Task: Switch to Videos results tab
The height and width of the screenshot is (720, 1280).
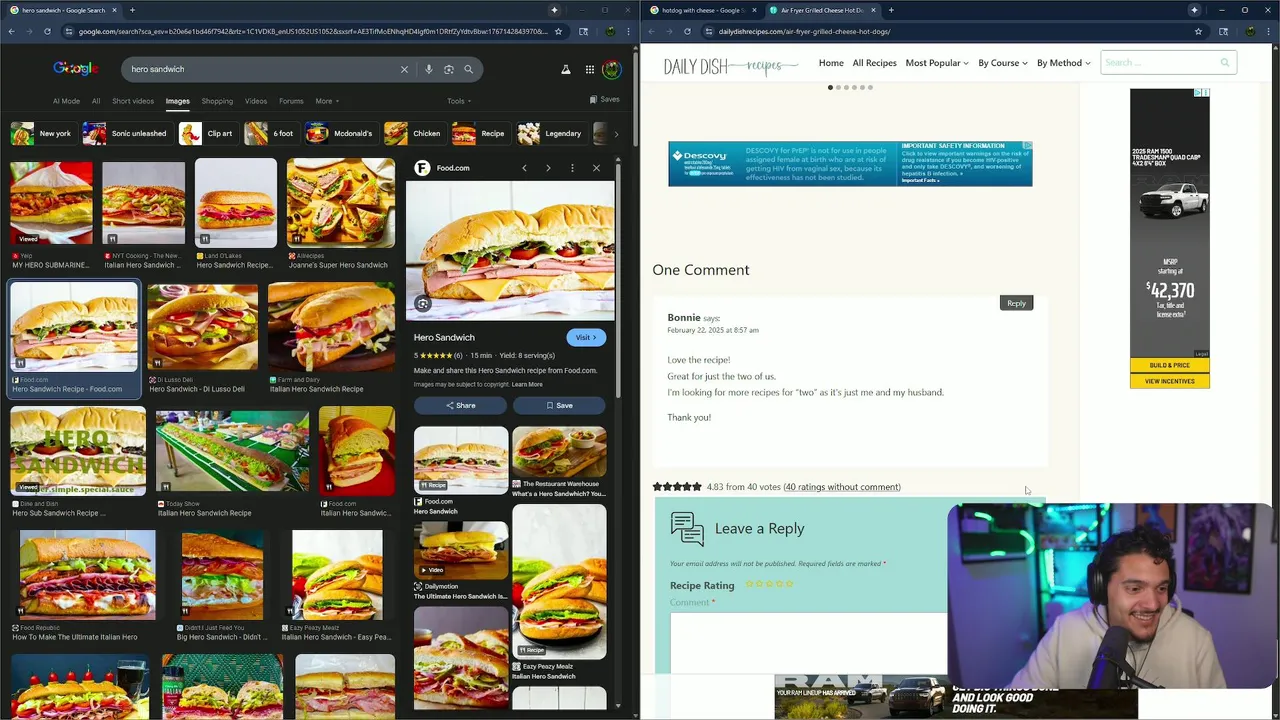Action: pyautogui.click(x=256, y=101)
